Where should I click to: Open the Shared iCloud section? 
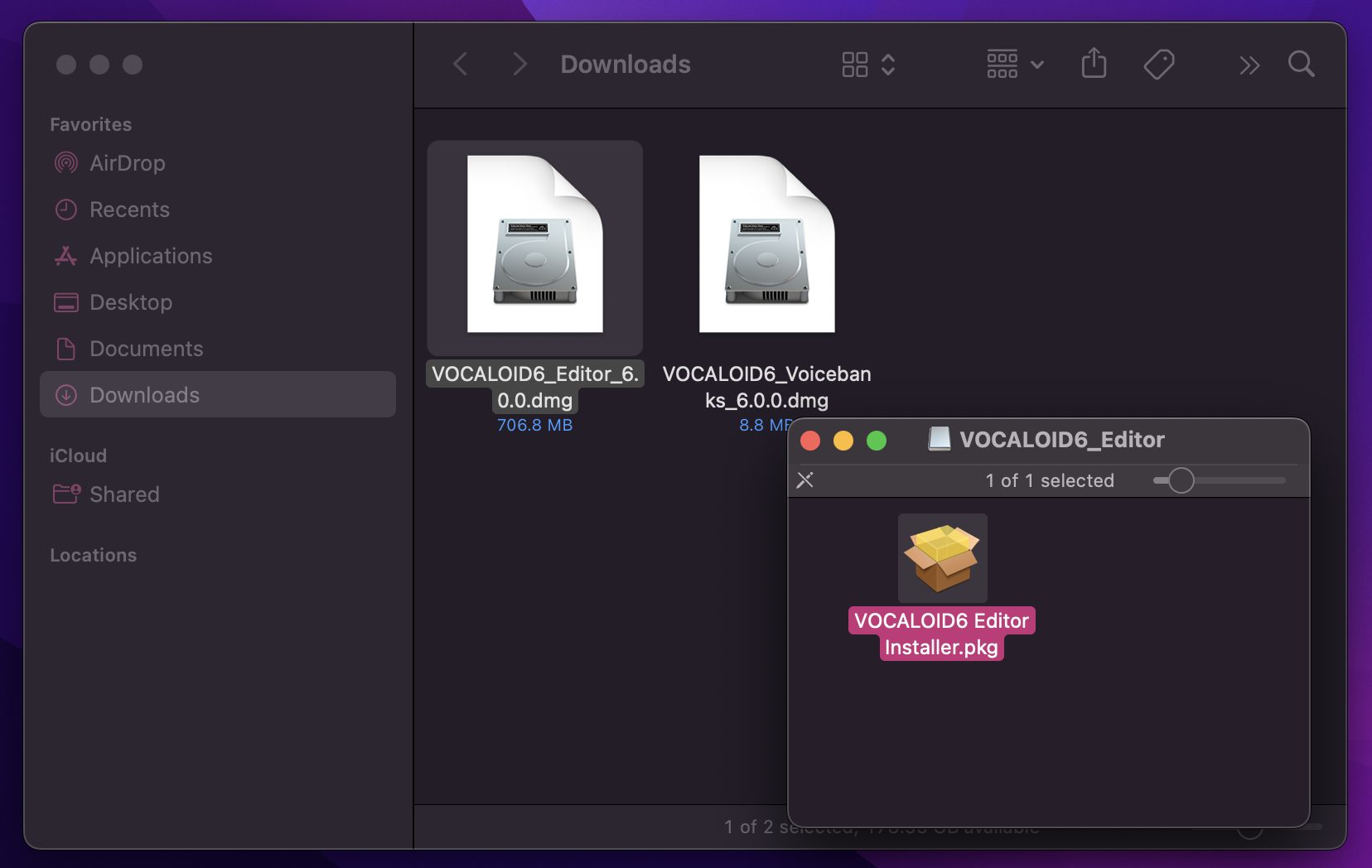click(x=123, y=494)
